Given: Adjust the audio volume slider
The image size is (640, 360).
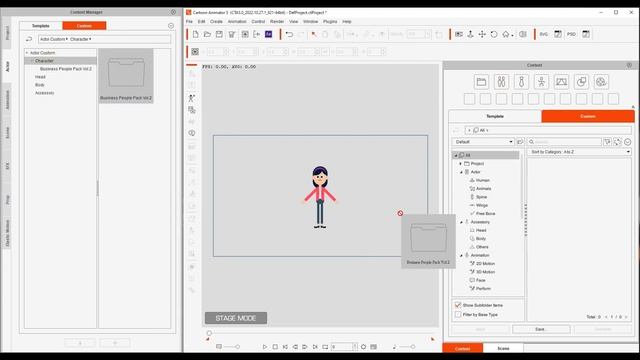Looking at the screenshot, I should 413,347.
